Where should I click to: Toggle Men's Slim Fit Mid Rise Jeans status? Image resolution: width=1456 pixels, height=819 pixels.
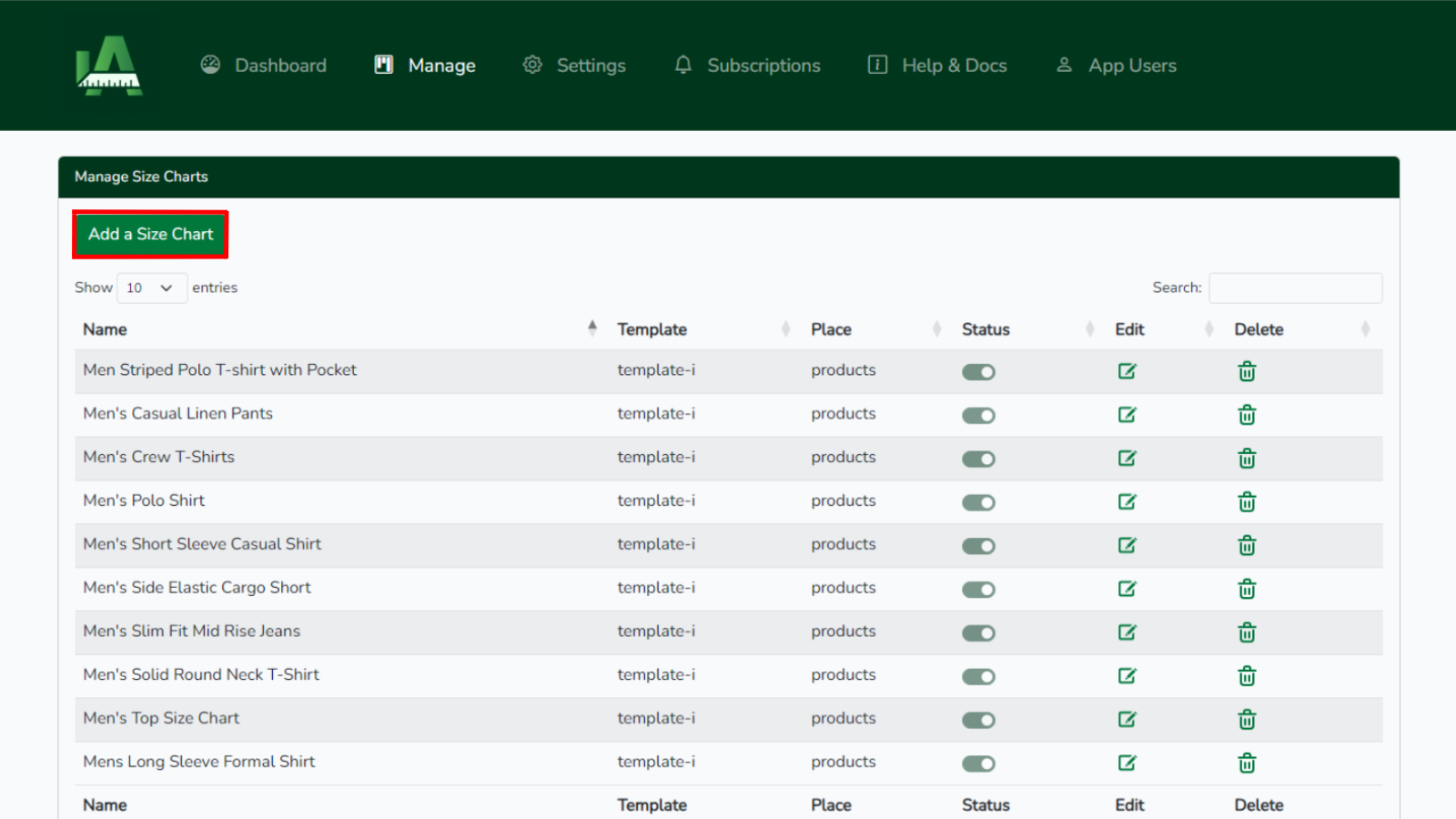(x=978, y=633)
